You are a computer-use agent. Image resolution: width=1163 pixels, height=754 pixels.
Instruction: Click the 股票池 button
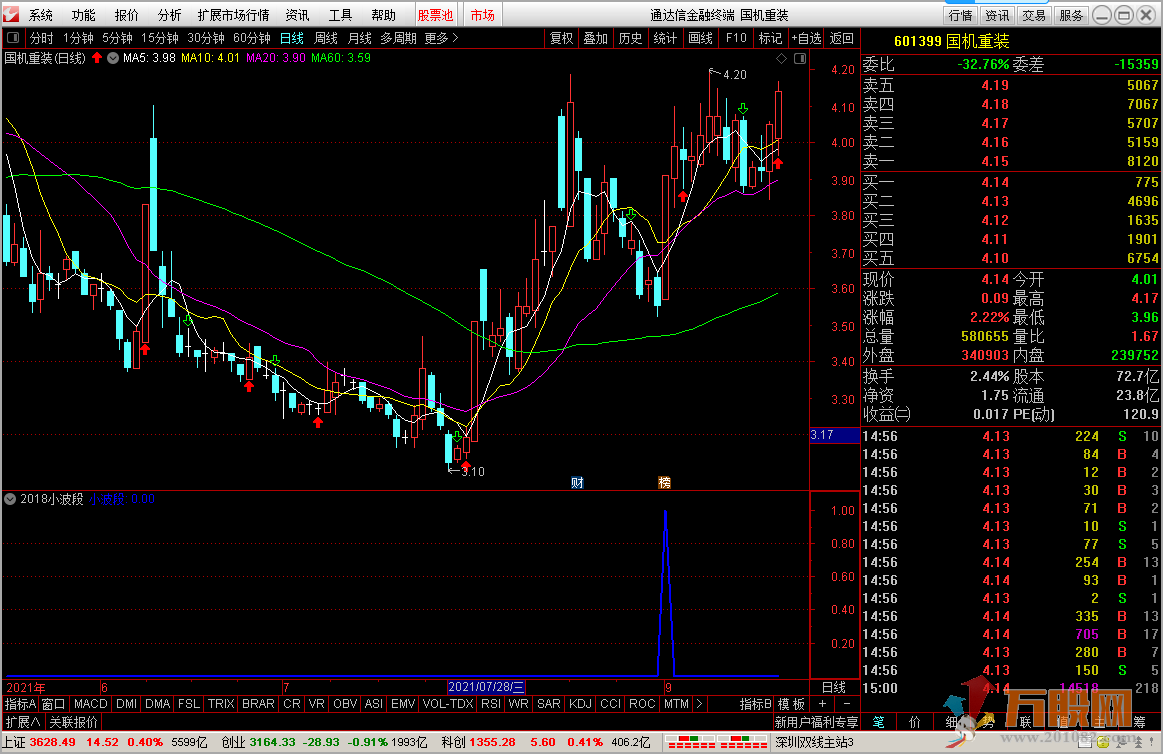click(x=435, y=15)
